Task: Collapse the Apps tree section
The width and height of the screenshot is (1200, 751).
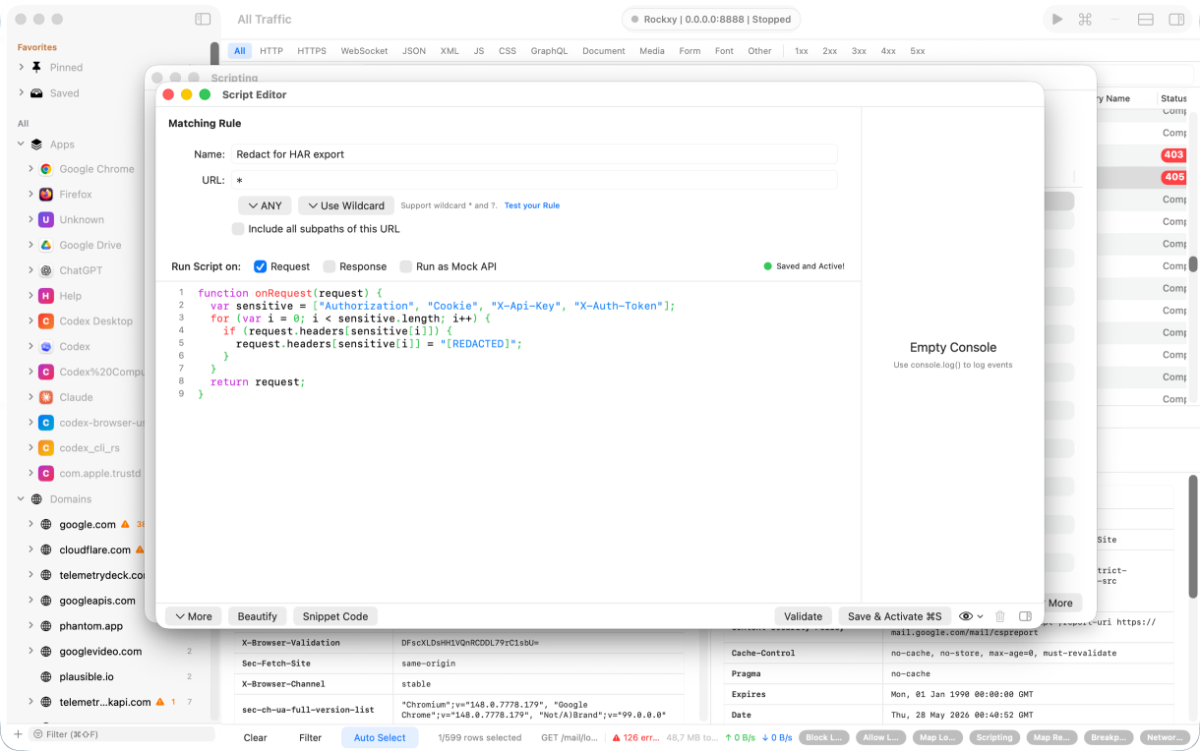Action: click(21, 144)
